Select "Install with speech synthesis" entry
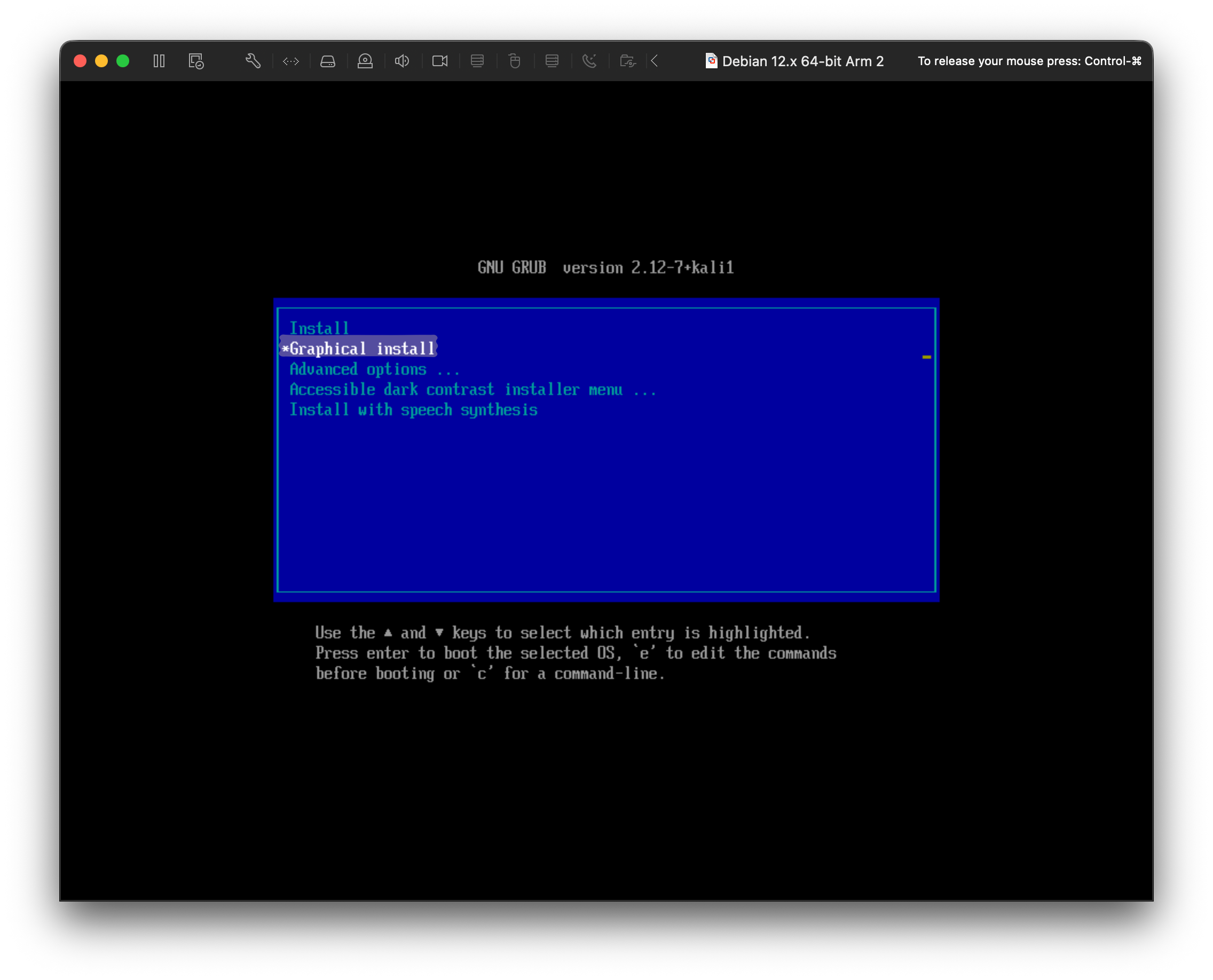 coord(413,410)
